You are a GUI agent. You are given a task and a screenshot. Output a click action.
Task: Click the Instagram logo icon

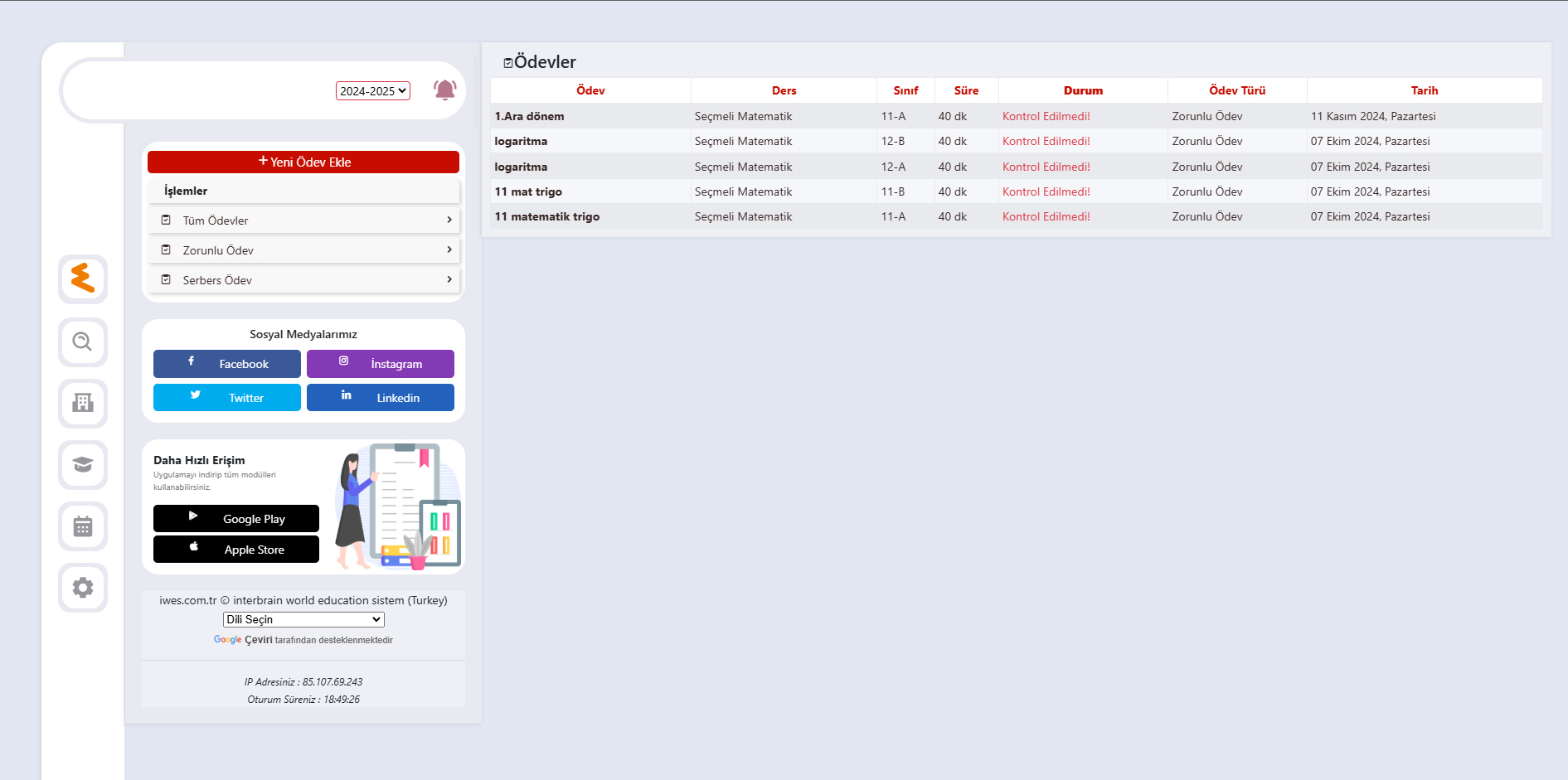pyautogui.click(x=343, y=361)
